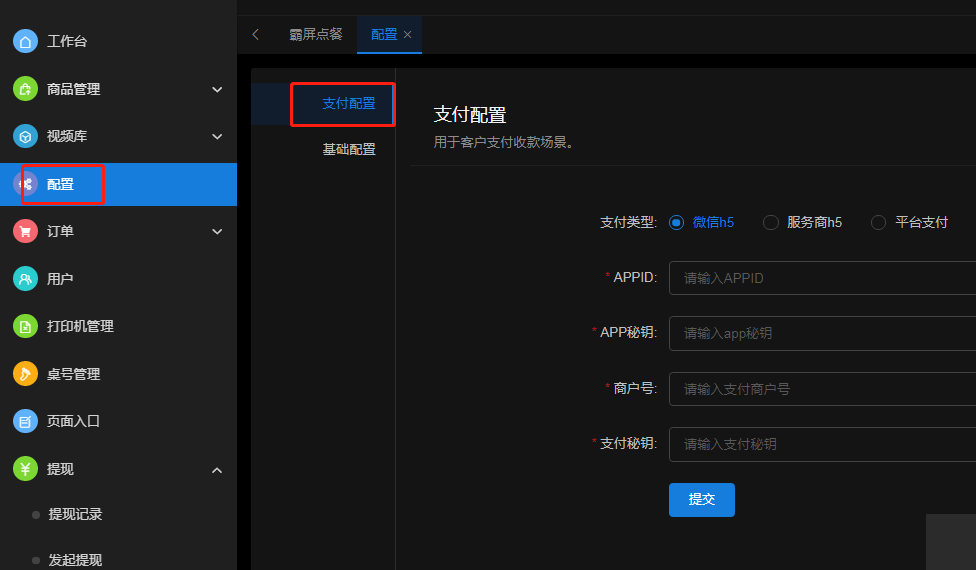Click the 商品管理 bag icon
Viewport: 976px width, 570px height.
[26, 89]
